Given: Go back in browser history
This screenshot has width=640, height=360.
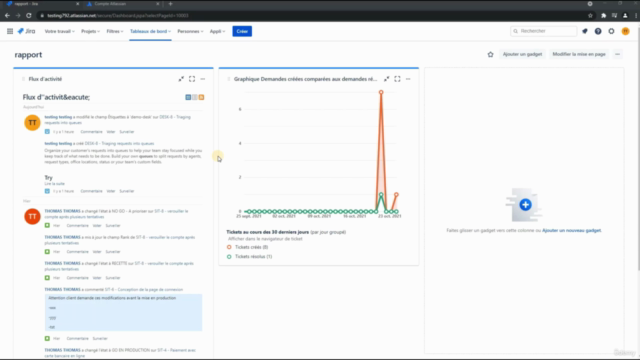Looking at the screenshot, I should click(x=7, y=16).
